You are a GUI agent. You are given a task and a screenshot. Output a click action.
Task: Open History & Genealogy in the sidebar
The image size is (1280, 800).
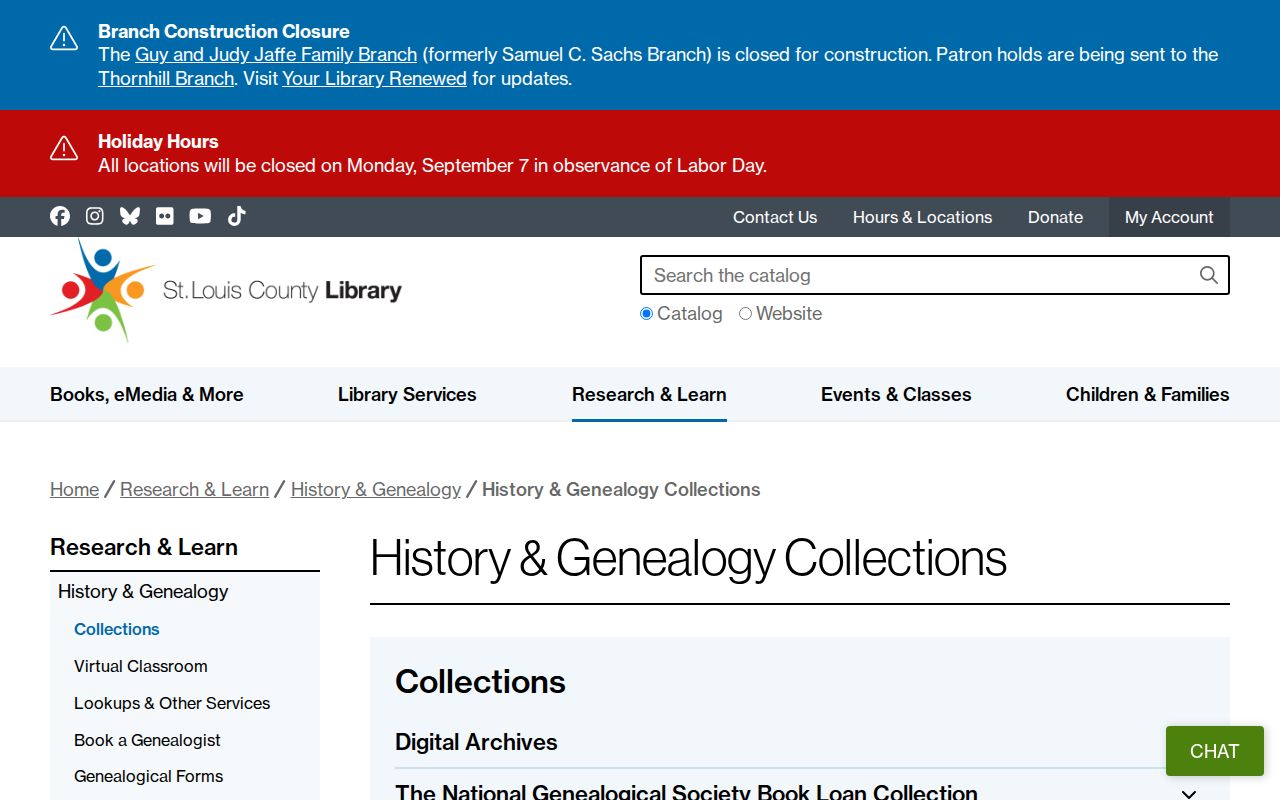pos(143,591)
